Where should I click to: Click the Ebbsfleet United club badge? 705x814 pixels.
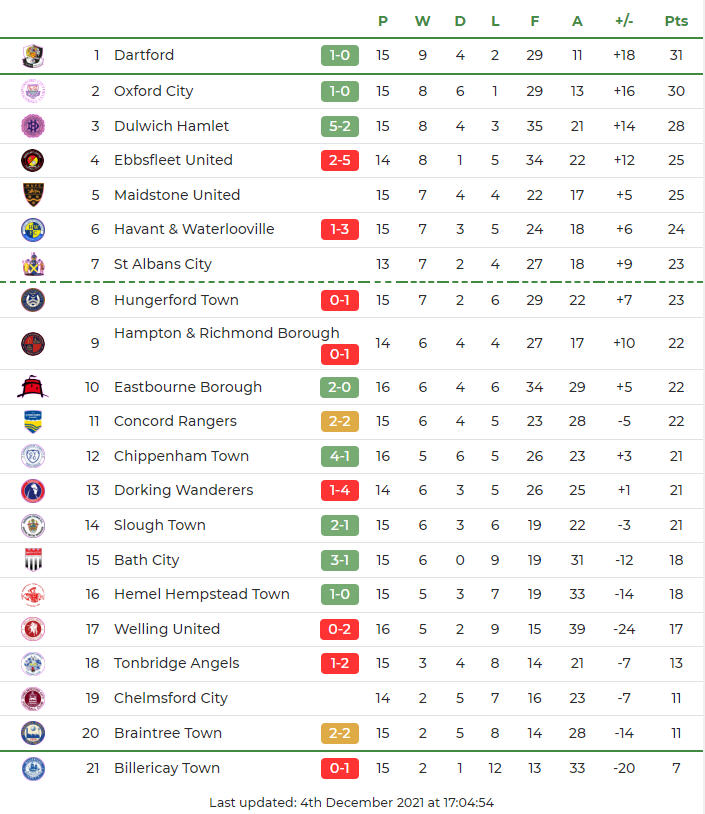(x=33, y=160)
